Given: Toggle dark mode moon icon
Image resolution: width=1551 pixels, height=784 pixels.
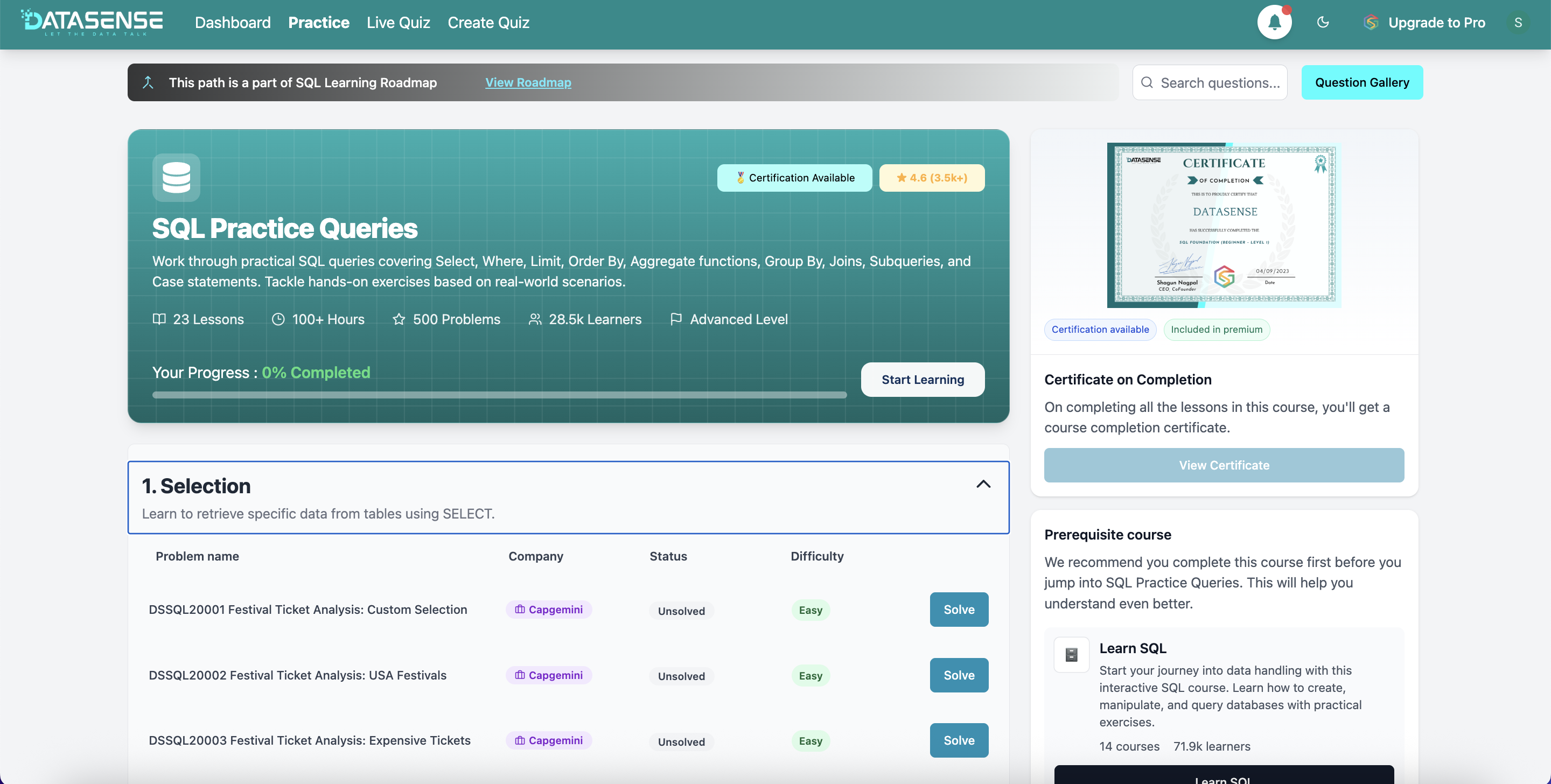Looking at the screenshot, I should coord(1323,22).
